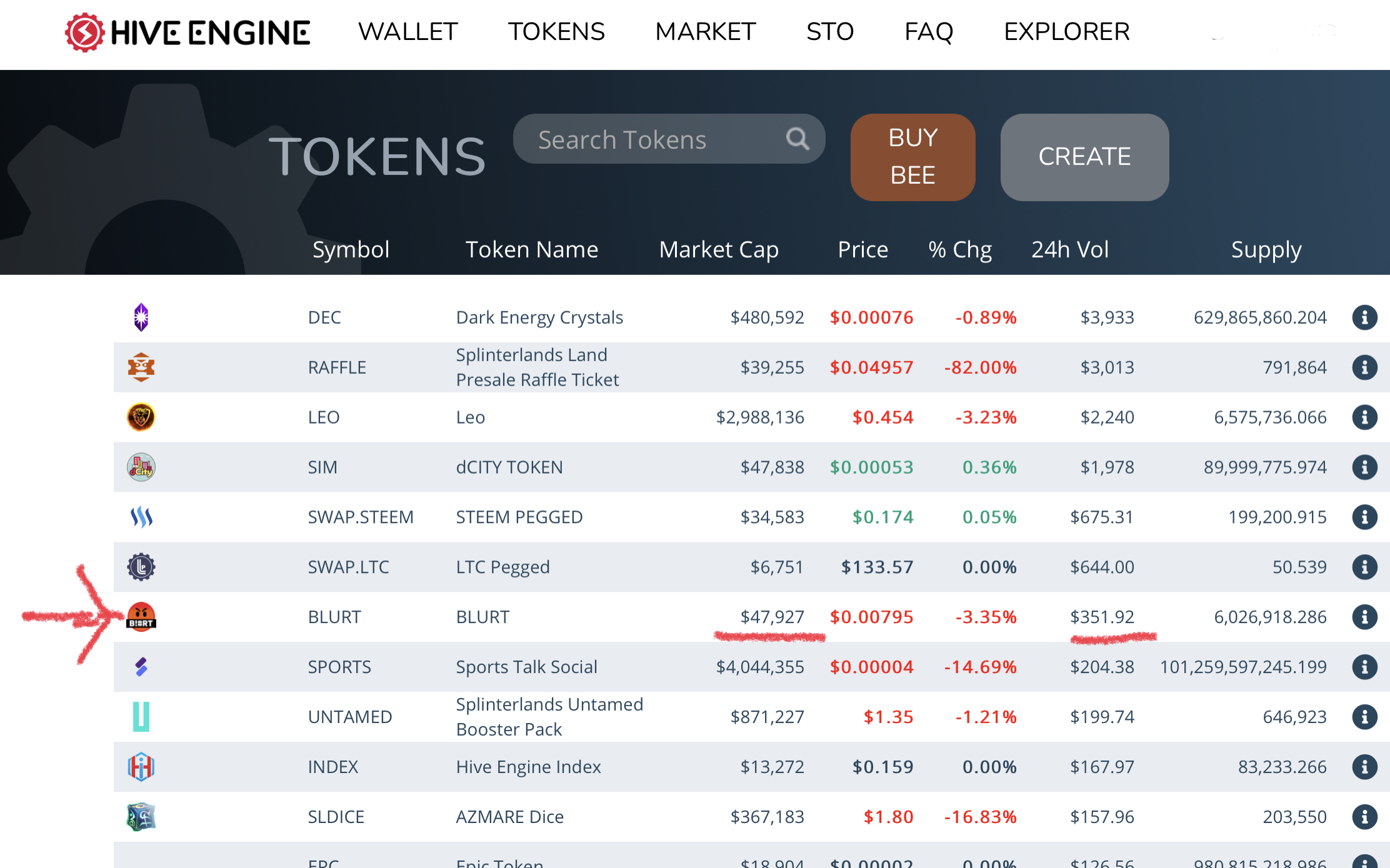Open the FAQ page
This screenshot has height=868, width=1390.
click(929, 32)
